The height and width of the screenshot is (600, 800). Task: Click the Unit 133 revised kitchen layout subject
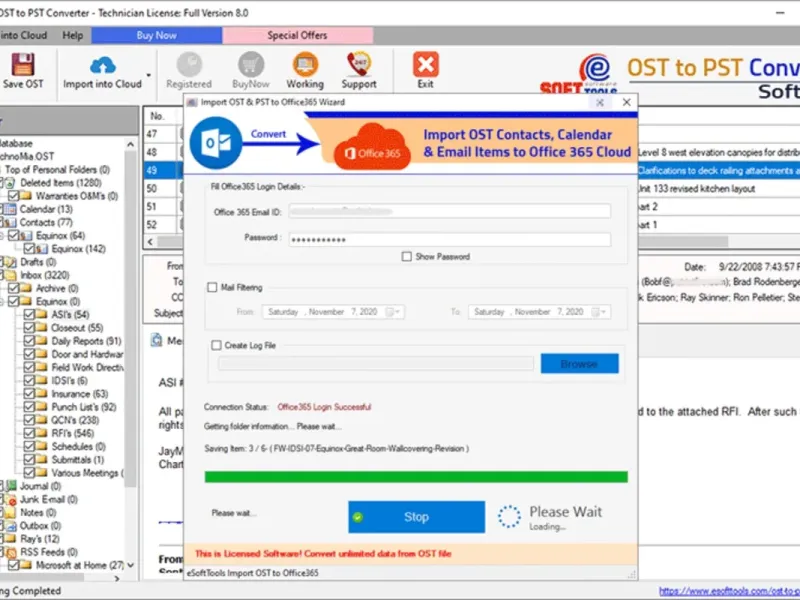697,189
